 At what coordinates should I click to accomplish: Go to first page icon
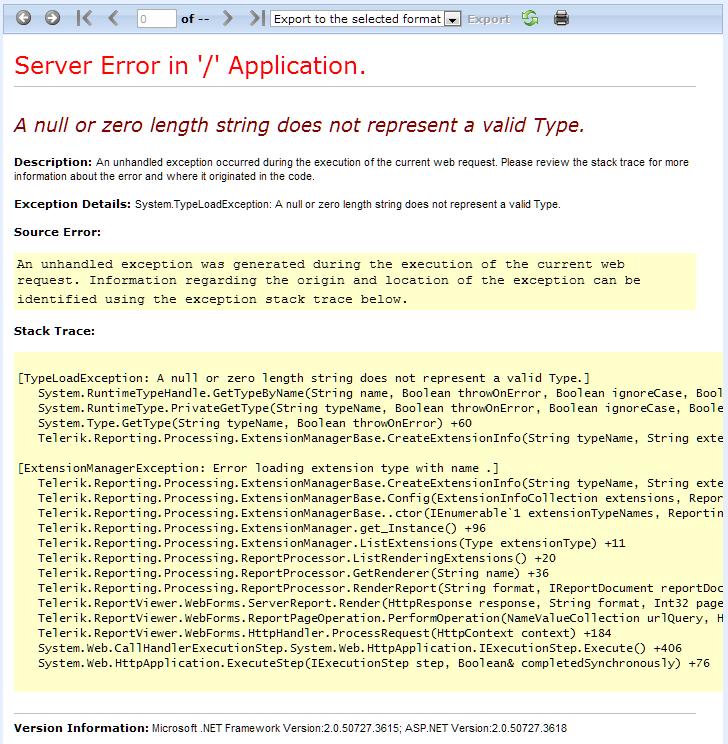[x=84, y=18]
